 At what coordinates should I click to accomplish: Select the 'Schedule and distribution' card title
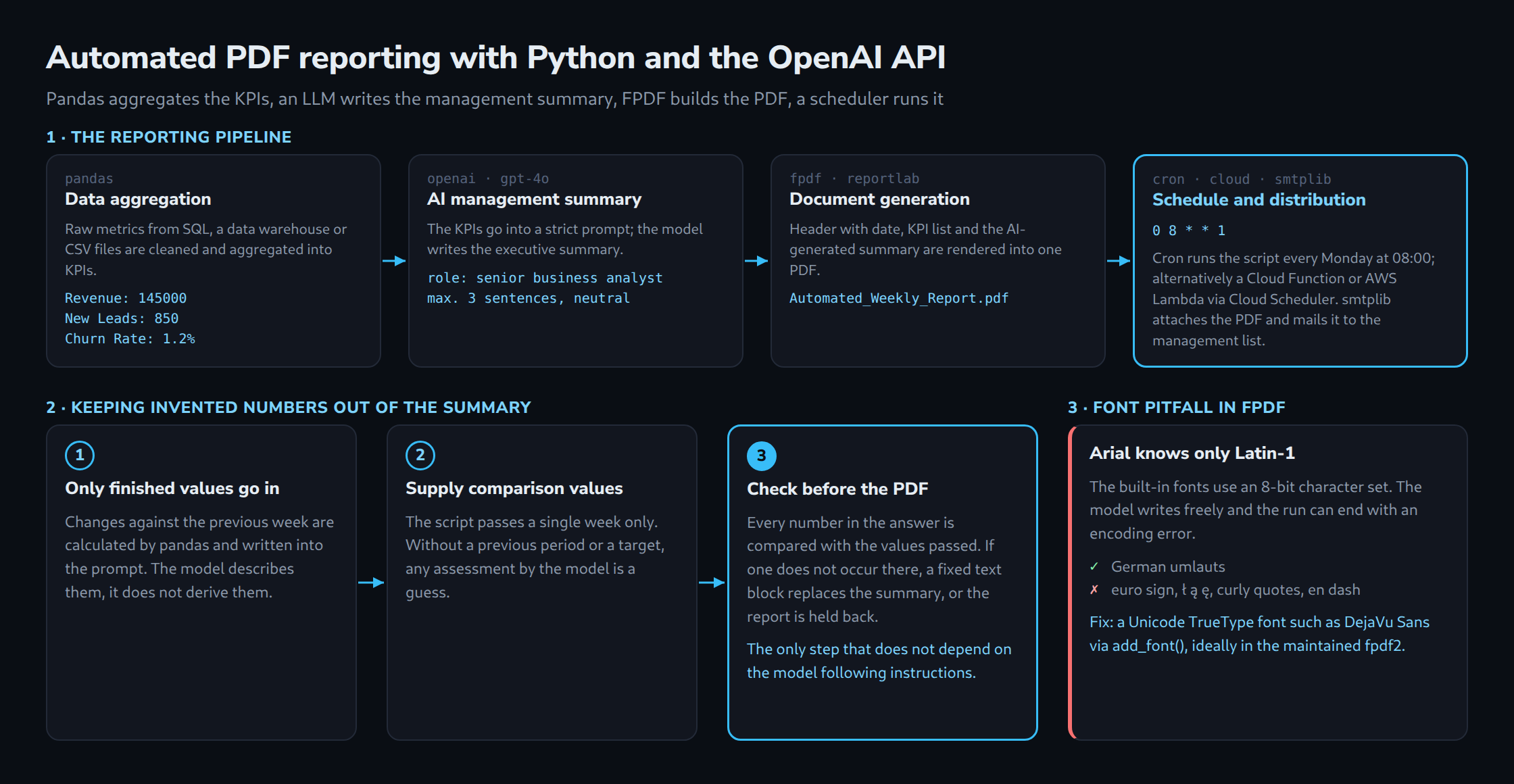(x=1259, y=199)
